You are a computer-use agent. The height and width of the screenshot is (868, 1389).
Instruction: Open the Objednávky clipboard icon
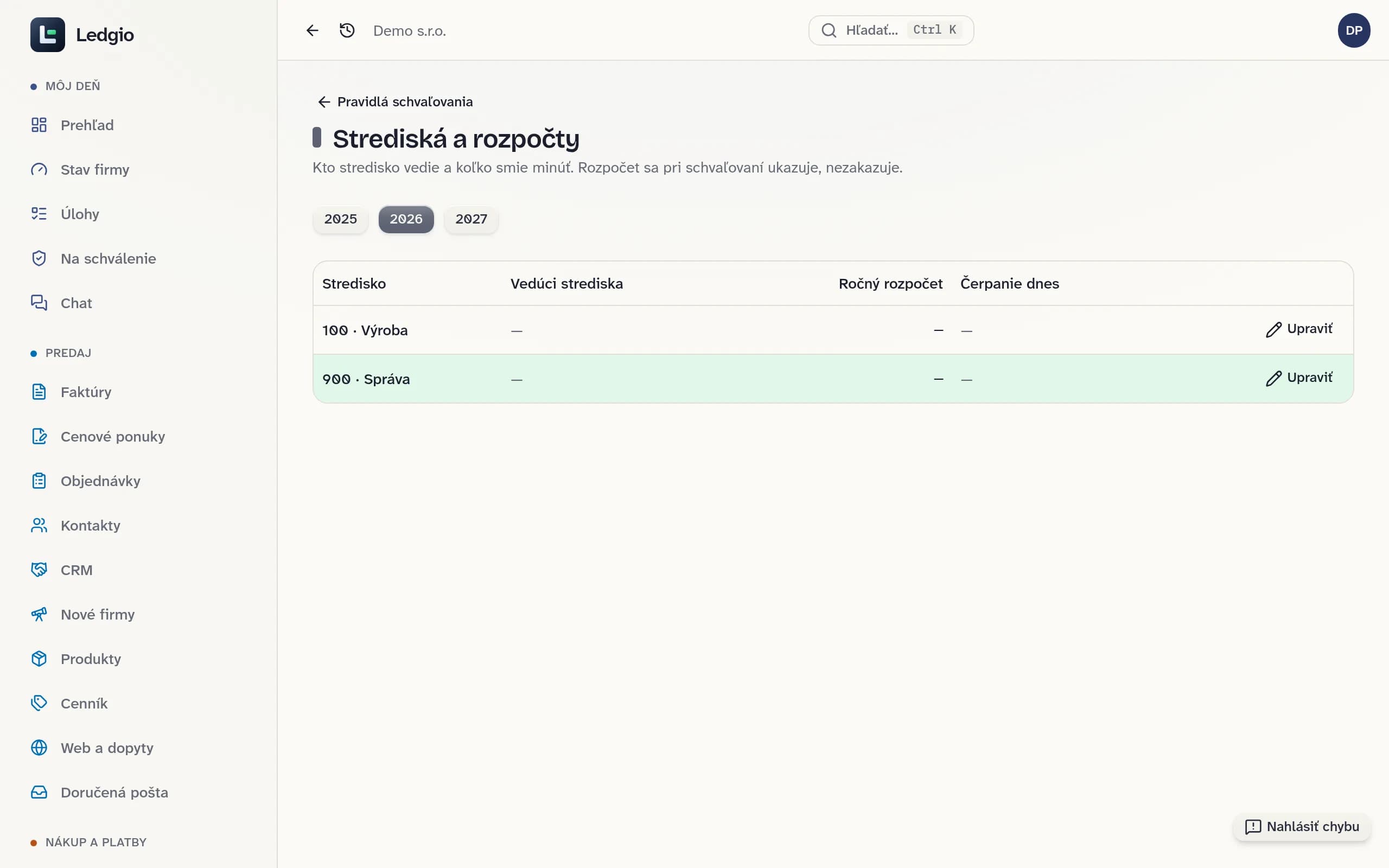pos(39,481)
